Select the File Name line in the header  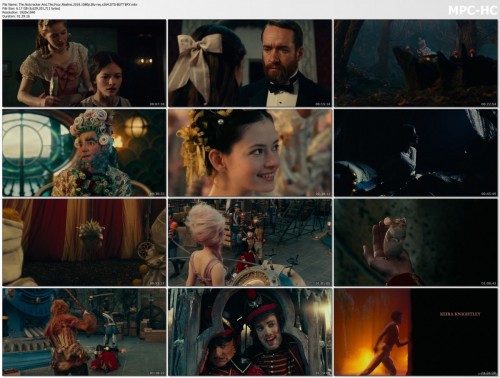[70, 5]
